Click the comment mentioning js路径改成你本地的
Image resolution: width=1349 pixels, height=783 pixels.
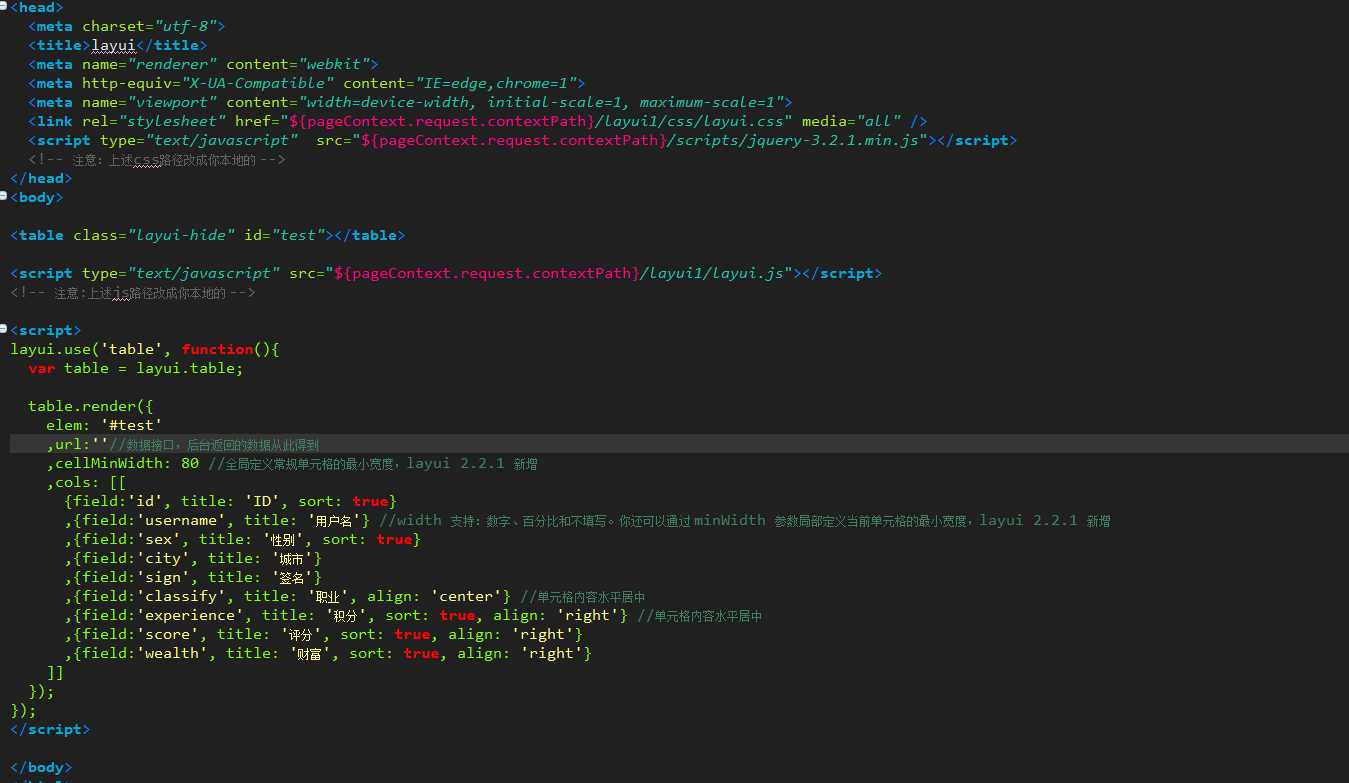(x=133, y=292)
